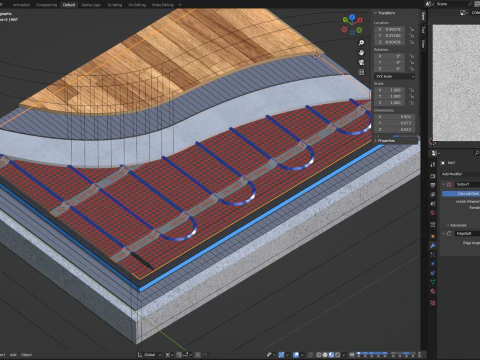Collapse the EdgeSplit modifier panel
The width and height of the screenshot is (480, 360).
coord(443,233)
